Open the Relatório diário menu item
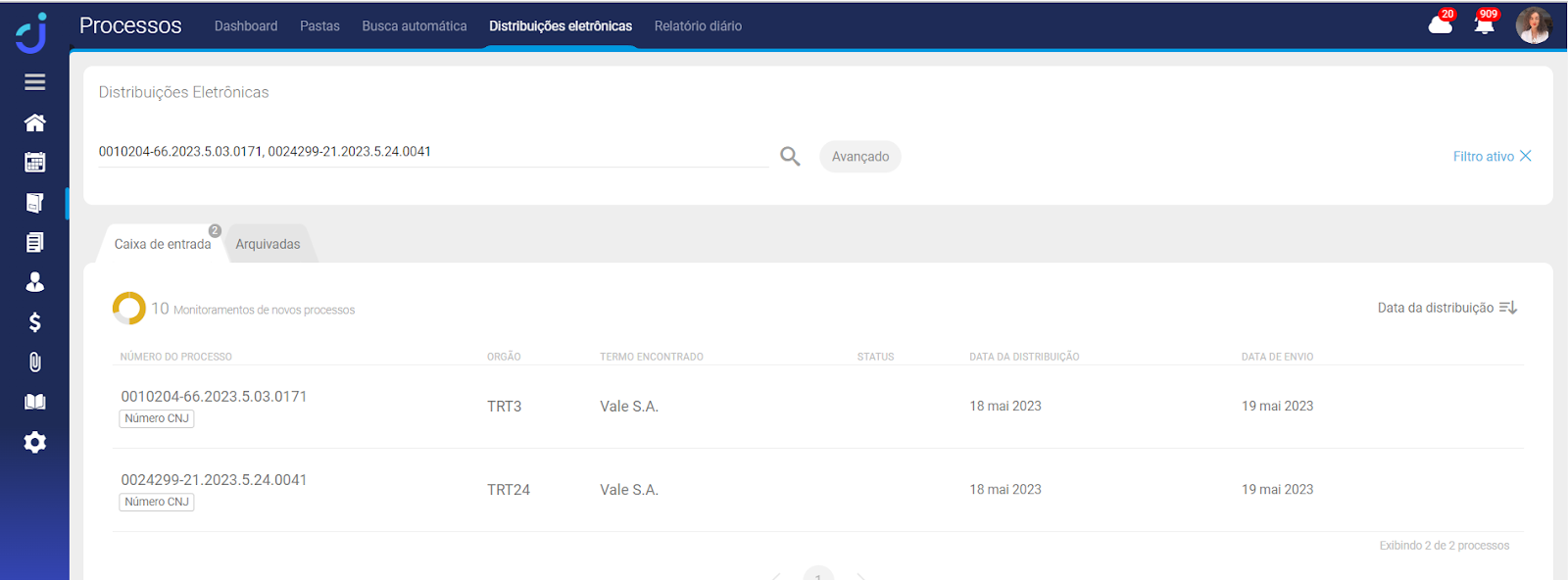Image resolution: width=1568 pixels, height=580 pixels. coord(698,26)
